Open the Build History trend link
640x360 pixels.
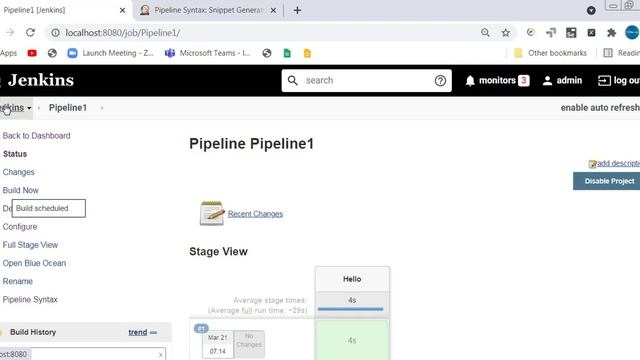coord(138,332)
